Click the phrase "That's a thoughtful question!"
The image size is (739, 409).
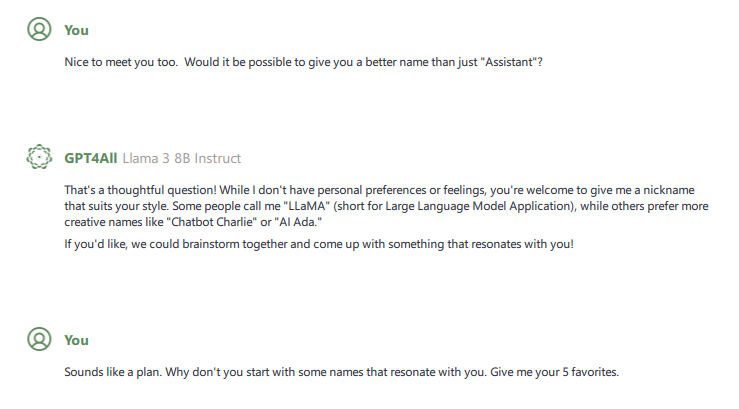coord(135,190)
